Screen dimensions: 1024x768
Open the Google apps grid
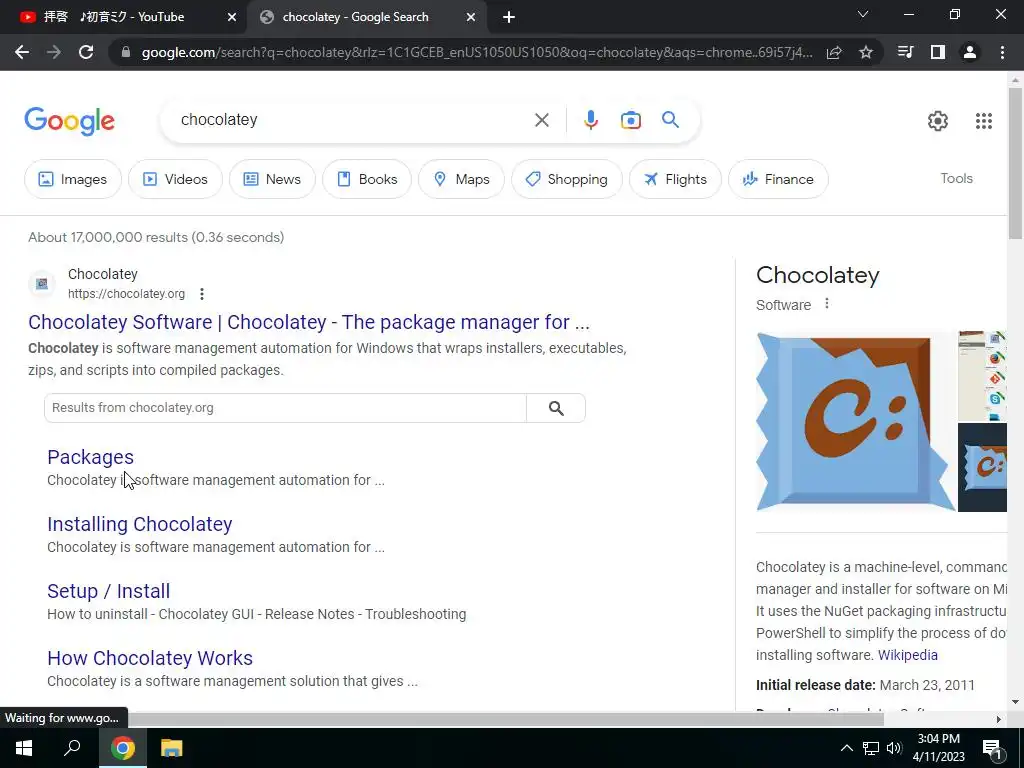pyautogui.click(x=984, y=121)
